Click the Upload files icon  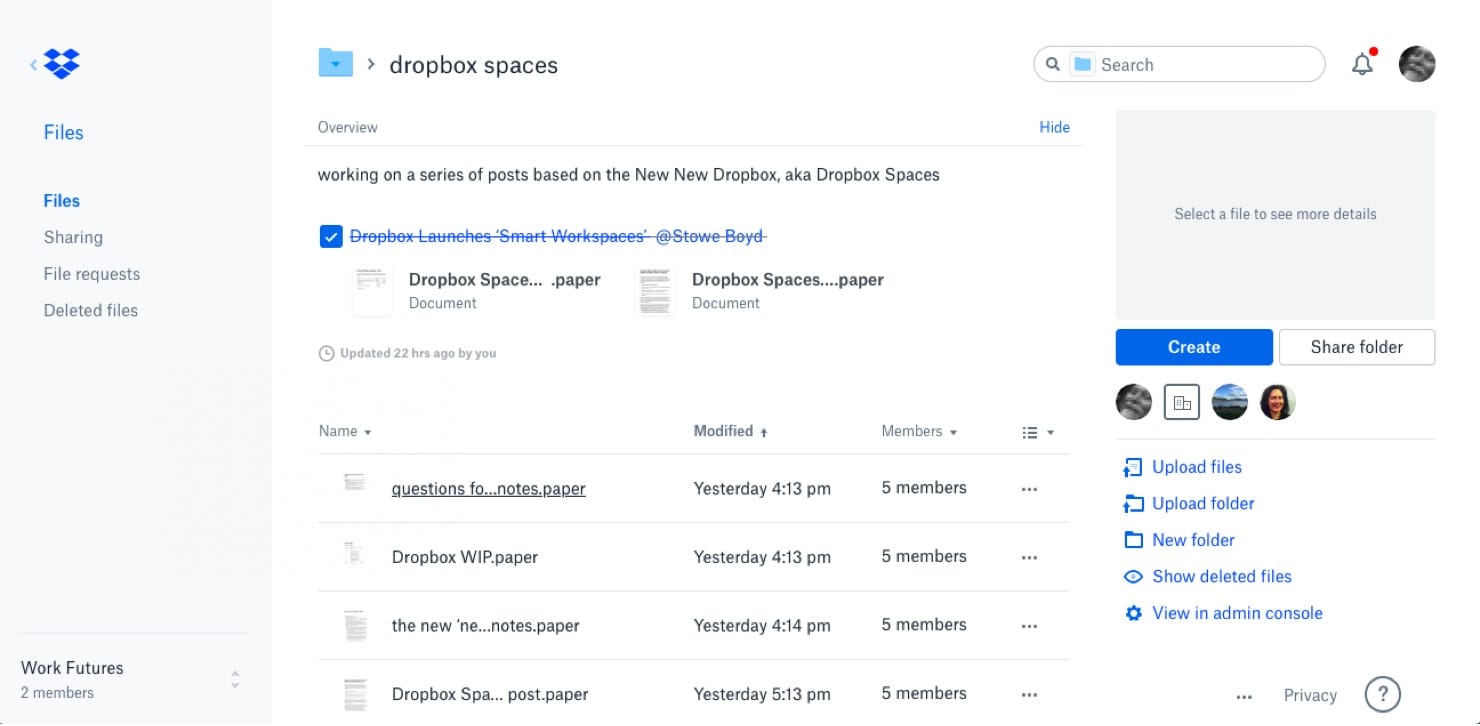pyautogui.click(x=1133, y=467)
